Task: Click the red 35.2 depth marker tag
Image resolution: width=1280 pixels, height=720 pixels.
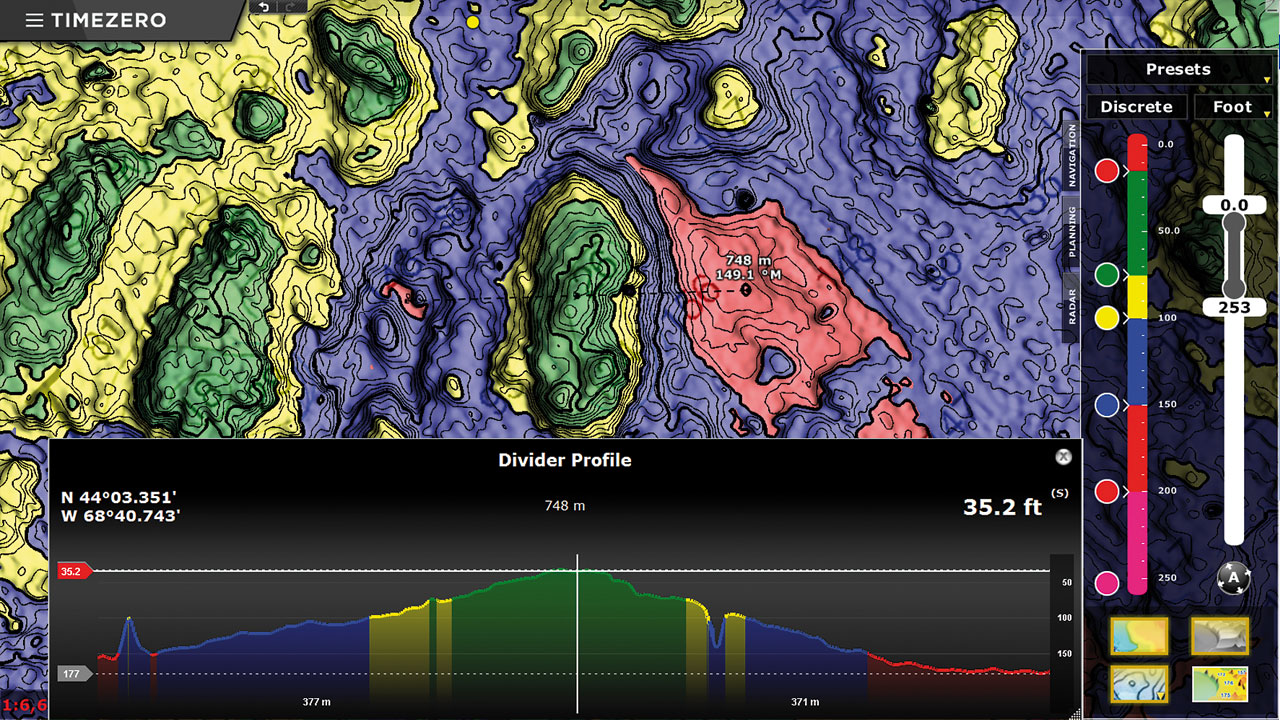Action: click(73, 572)
